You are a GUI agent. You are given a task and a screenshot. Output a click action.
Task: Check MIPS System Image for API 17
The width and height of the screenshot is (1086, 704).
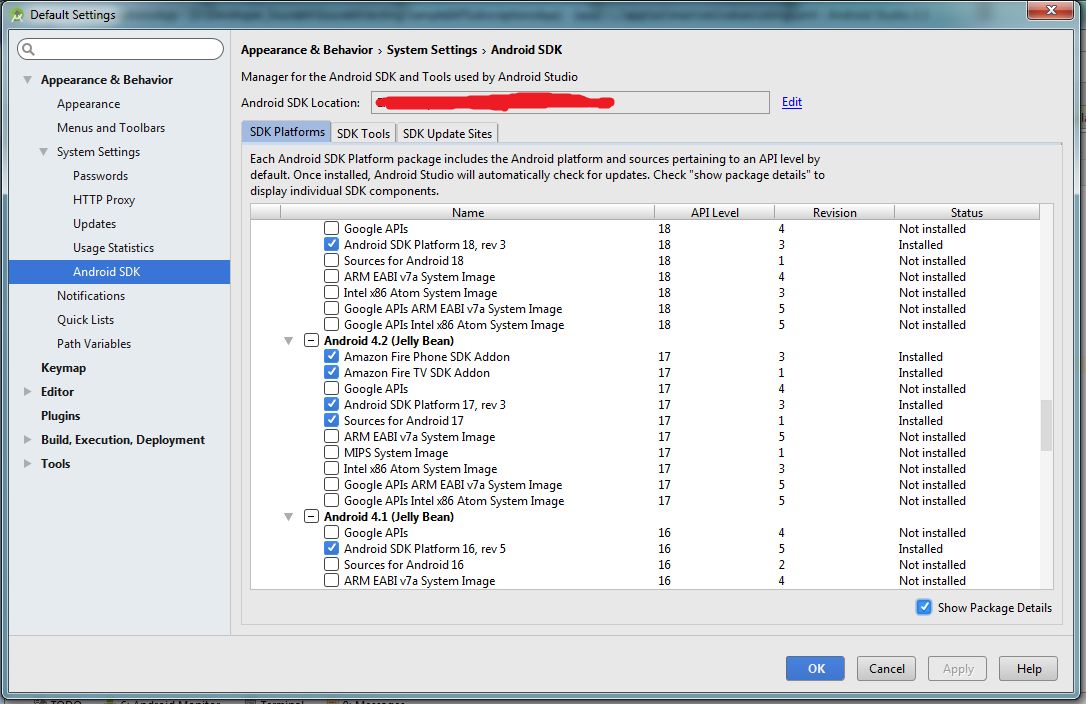pyautogui.click(x=332, y=452)
